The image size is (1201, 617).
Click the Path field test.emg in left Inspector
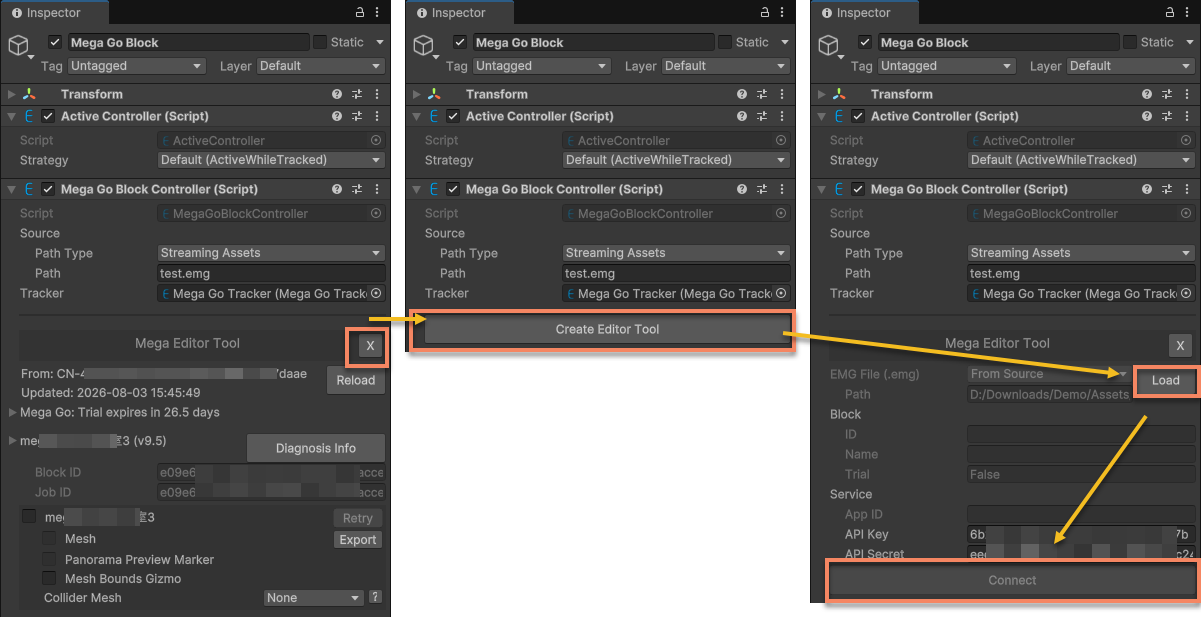(271, 273)
